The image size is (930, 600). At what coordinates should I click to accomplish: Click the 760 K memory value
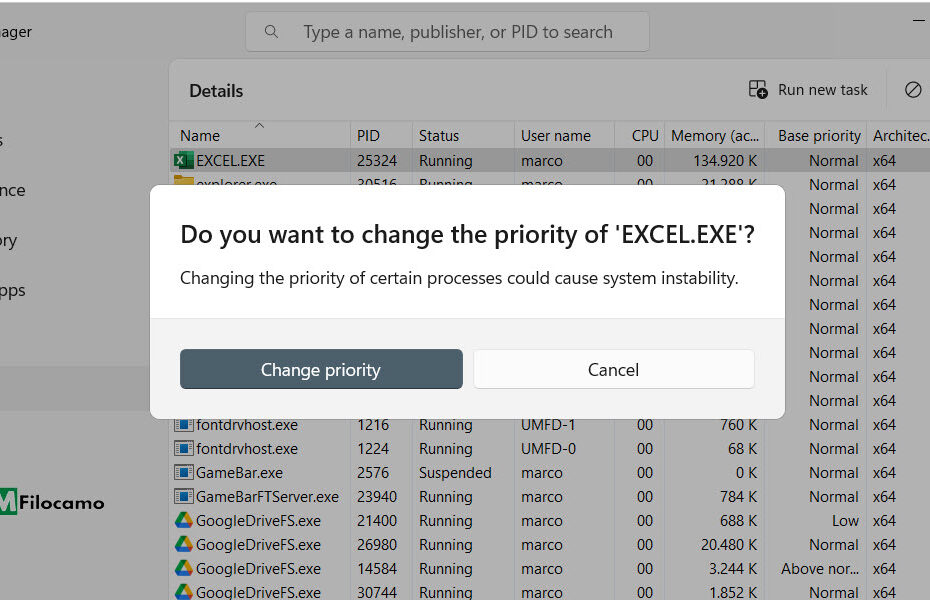click(x=738, y=425)
